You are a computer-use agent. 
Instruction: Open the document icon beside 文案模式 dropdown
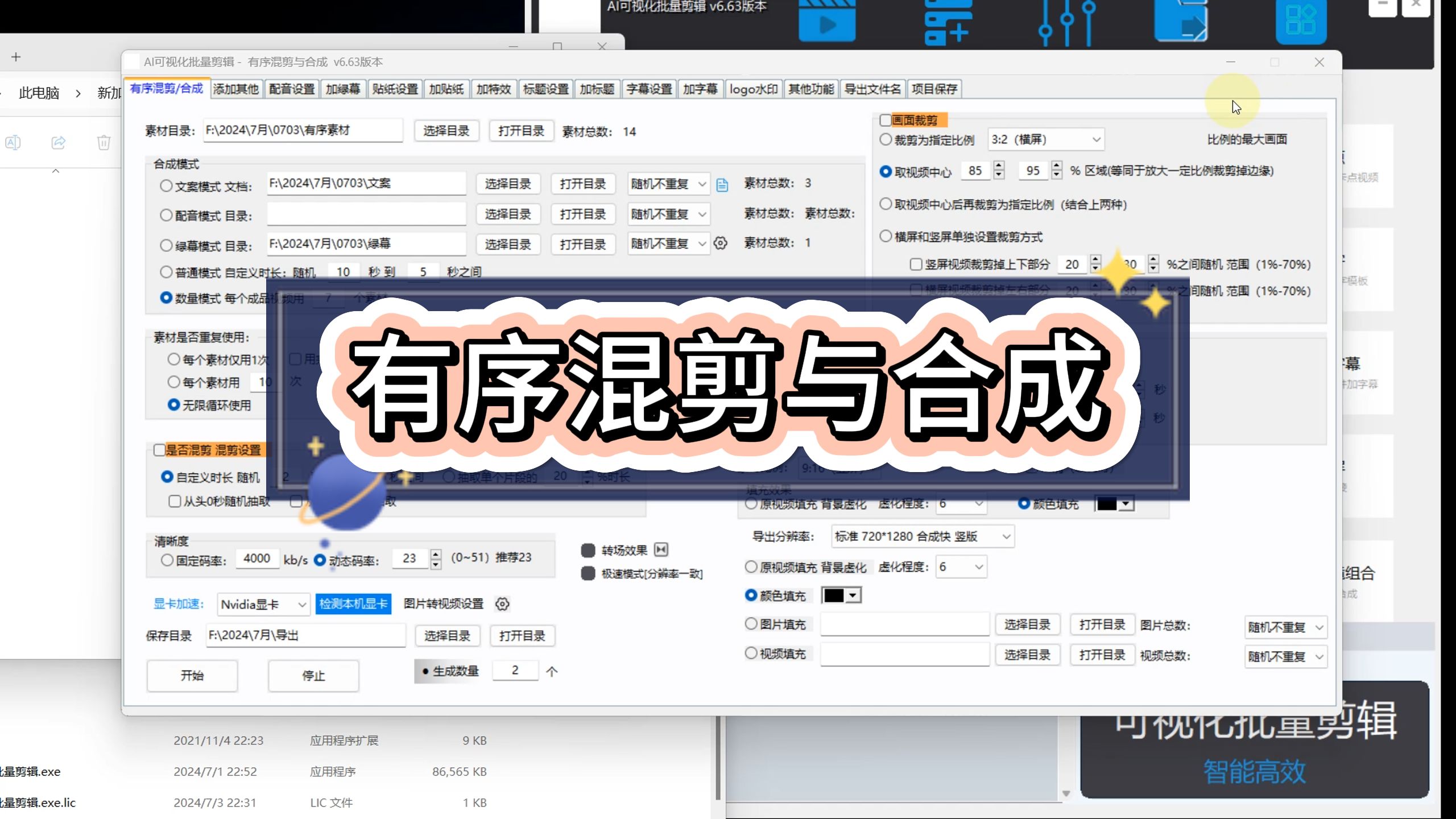click(722, 184)
